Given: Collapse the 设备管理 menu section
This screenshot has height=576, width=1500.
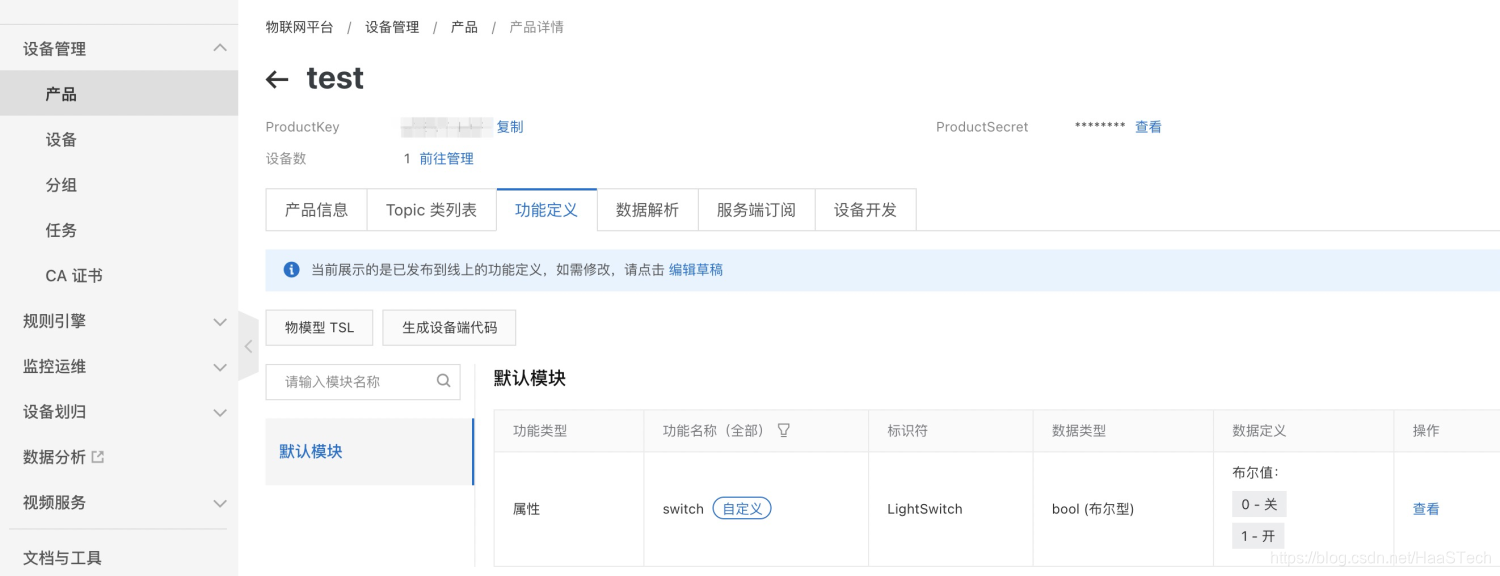Looking at the screenshot, I should pyautogui.click(x=220, y=48).
